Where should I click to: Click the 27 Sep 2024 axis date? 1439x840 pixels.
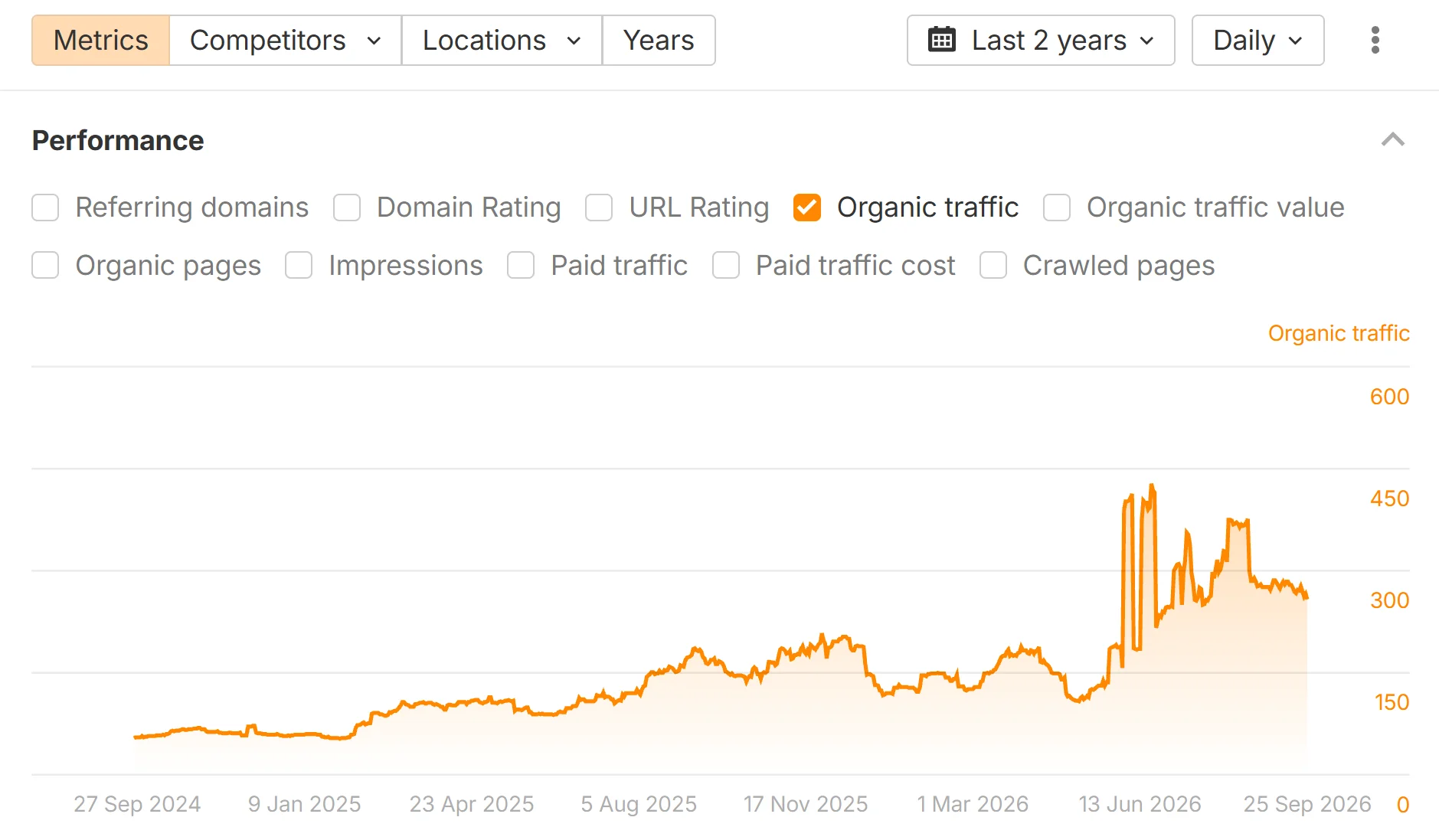pos(137,804)
